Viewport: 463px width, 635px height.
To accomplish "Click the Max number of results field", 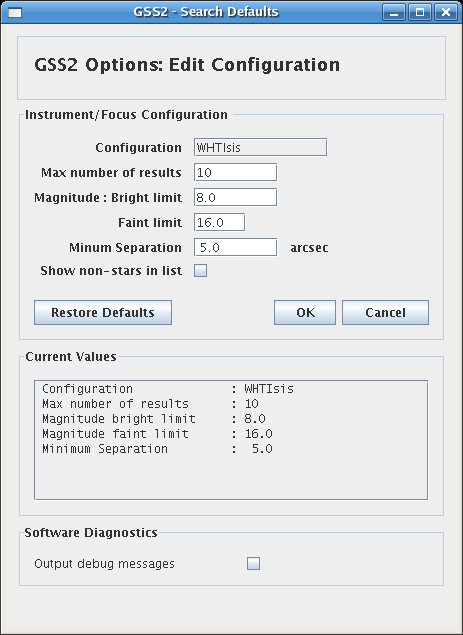I will 235,173.
